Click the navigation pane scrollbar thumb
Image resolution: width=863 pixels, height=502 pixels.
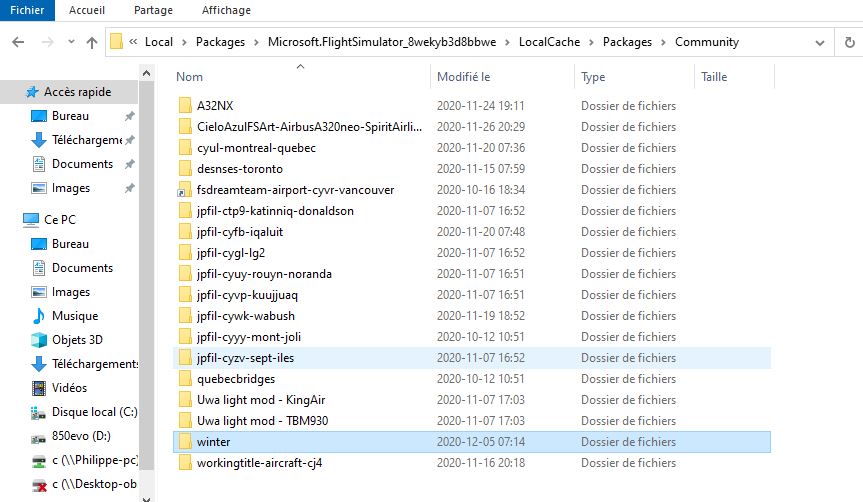coord(146,276)
